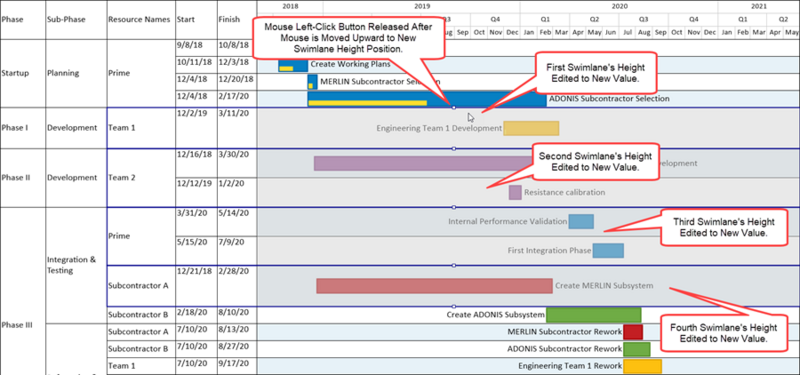
Task: Click the 2019 year header
Action: coord(421,7)
